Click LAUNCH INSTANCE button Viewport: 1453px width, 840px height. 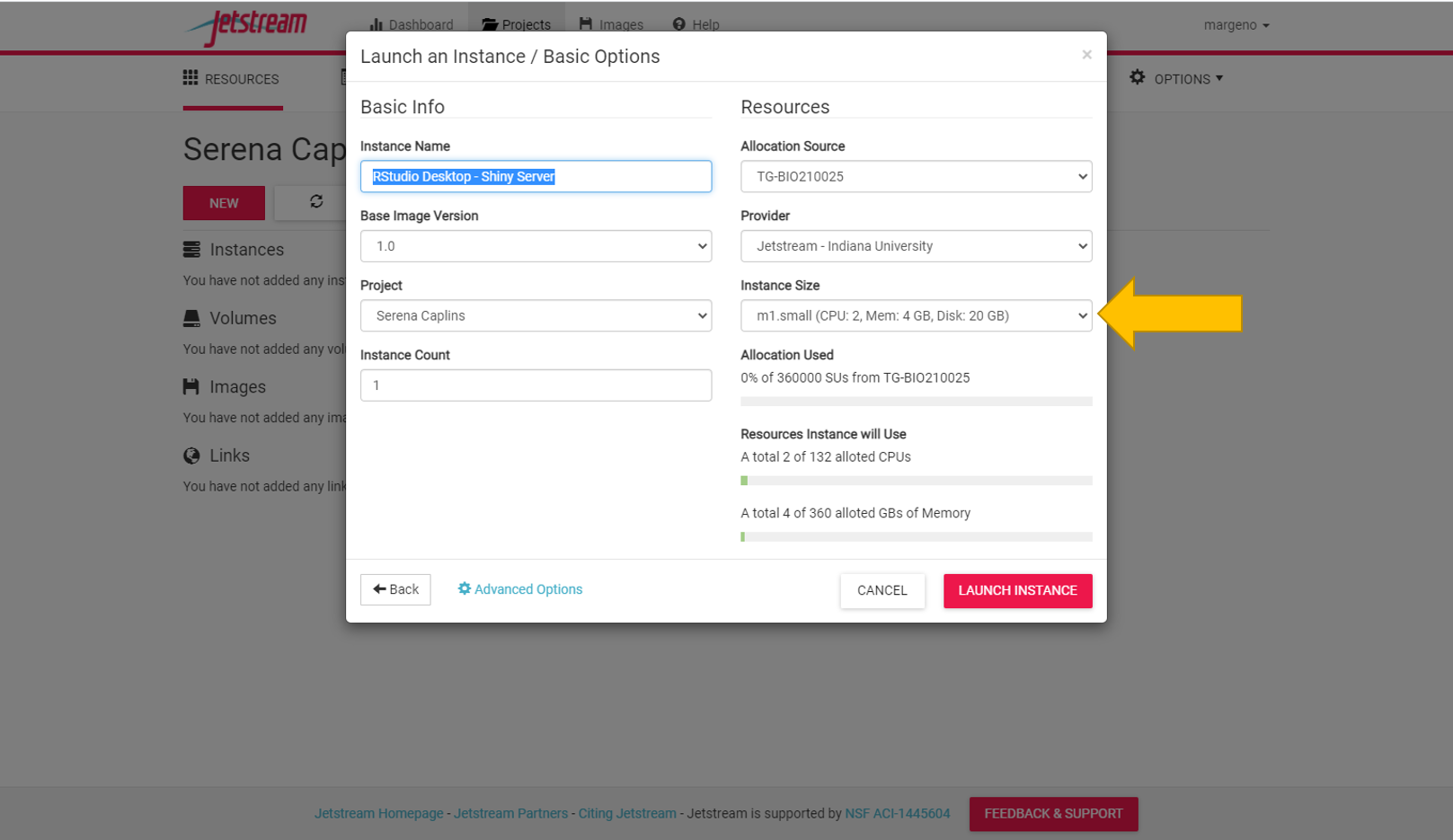click(1017, 590)
